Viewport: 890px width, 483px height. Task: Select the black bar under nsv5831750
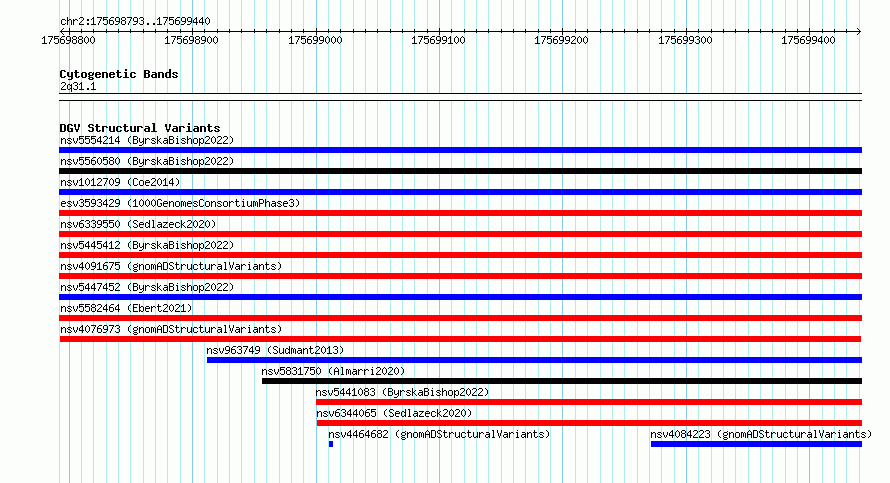pos(562,381)
